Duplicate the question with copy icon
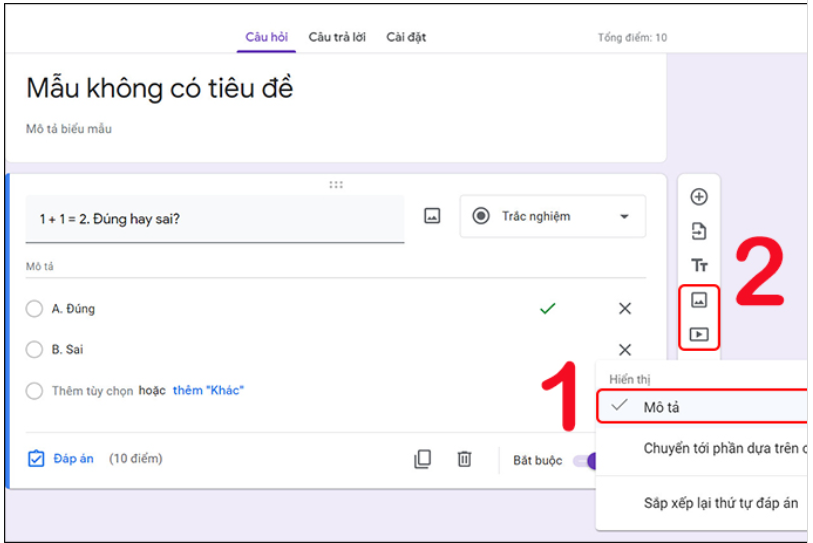Image resolution: width=813 pixels, height=543 pixels. click(423, 459)
